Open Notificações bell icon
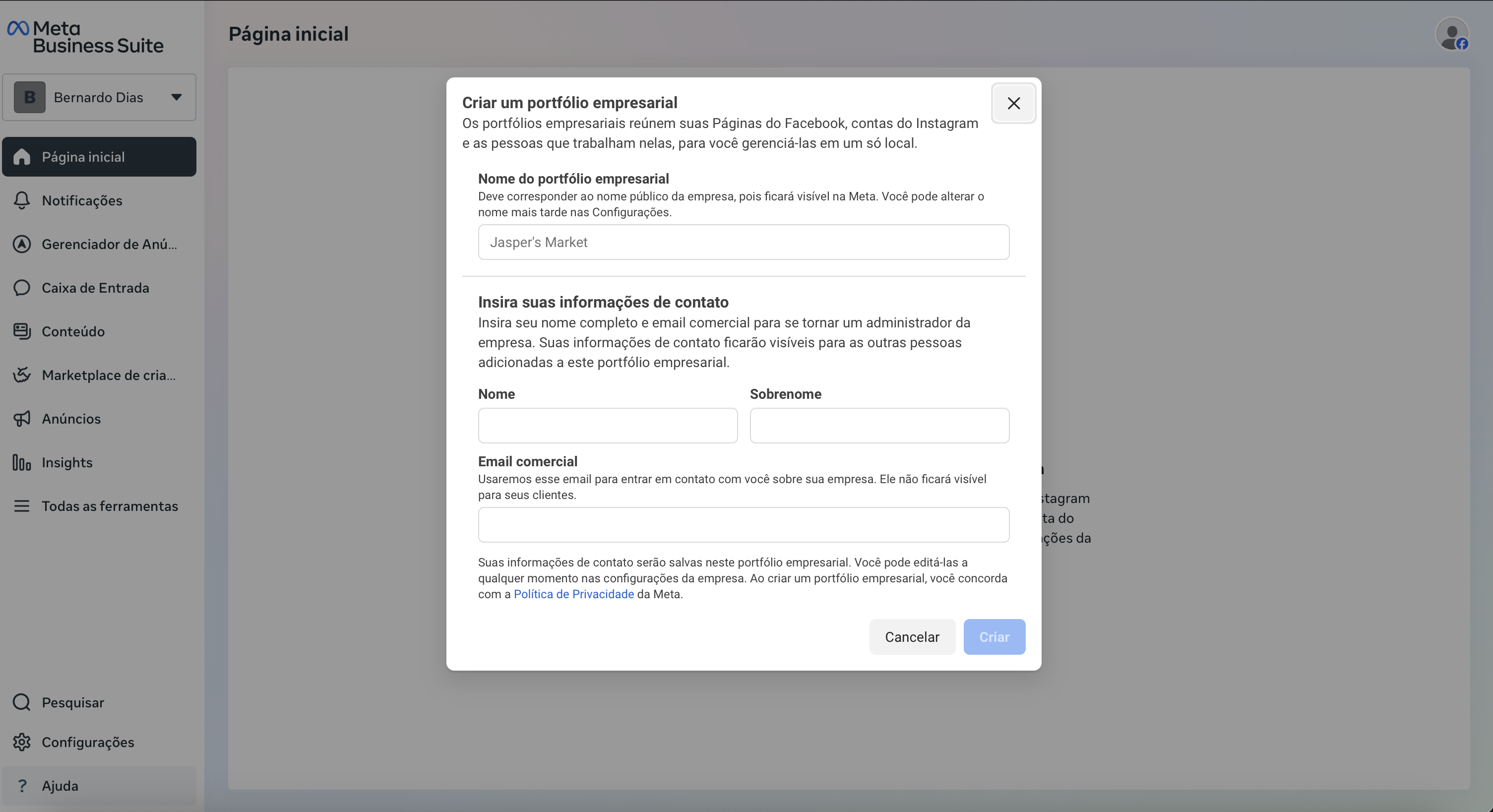The height and width of the screenshot is (812, 1493). (x=21, y=200)
